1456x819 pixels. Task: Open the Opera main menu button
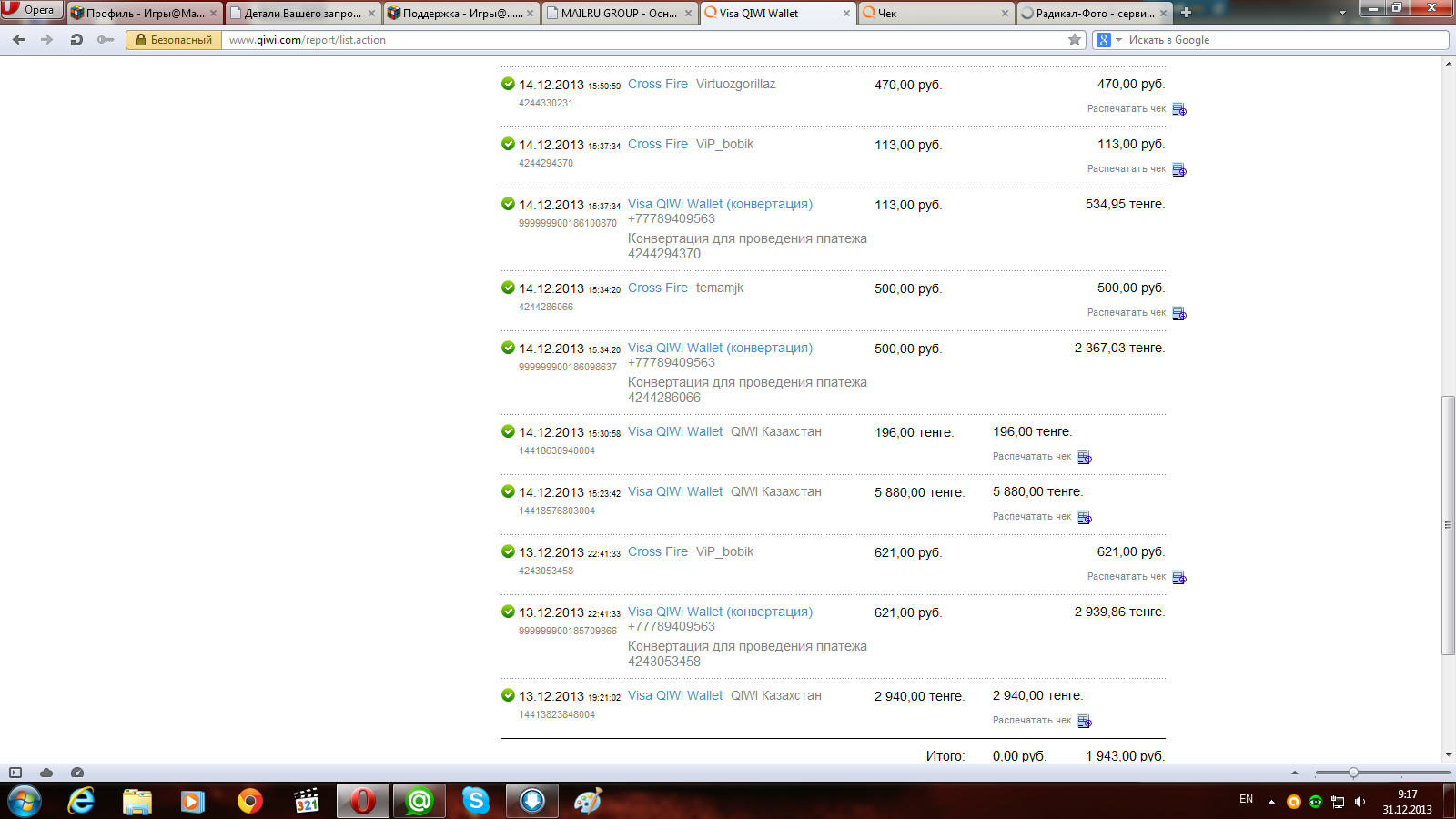[x=32, y=10]
